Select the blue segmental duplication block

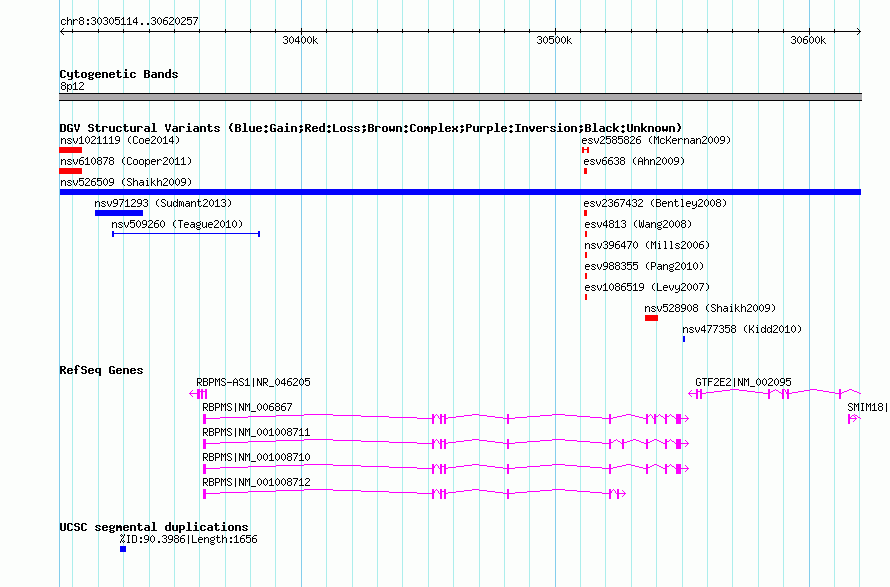click(123, 549)
